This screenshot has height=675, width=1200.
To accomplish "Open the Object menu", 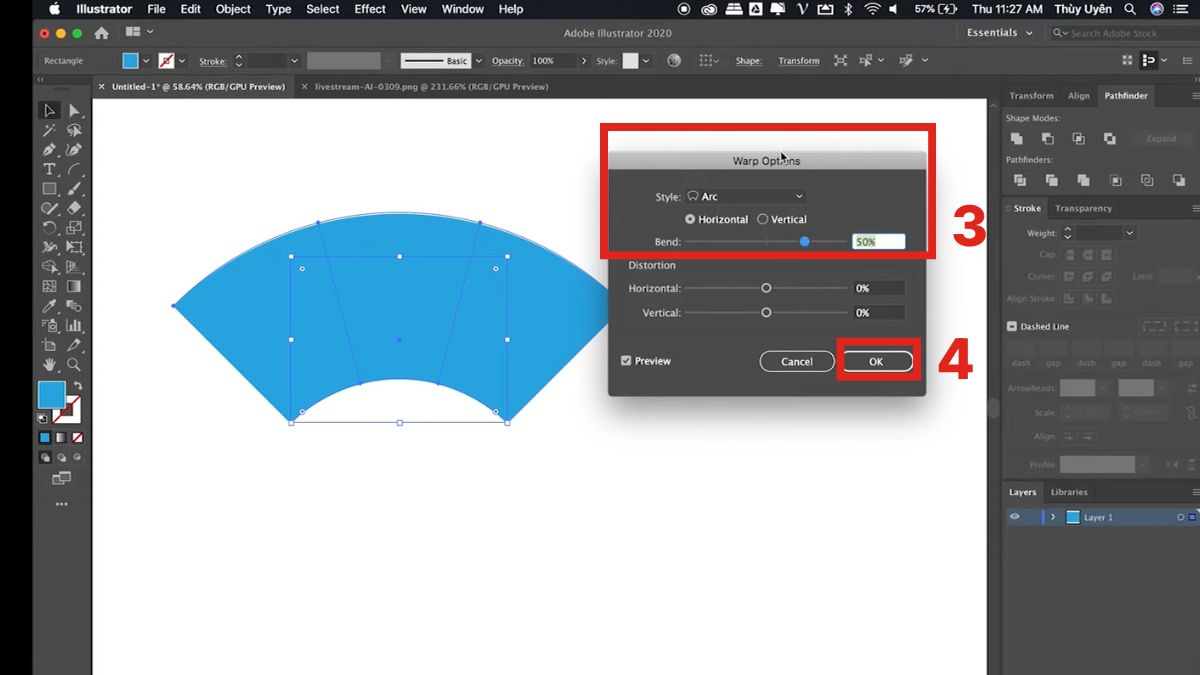I will click(x=233, y=9).
